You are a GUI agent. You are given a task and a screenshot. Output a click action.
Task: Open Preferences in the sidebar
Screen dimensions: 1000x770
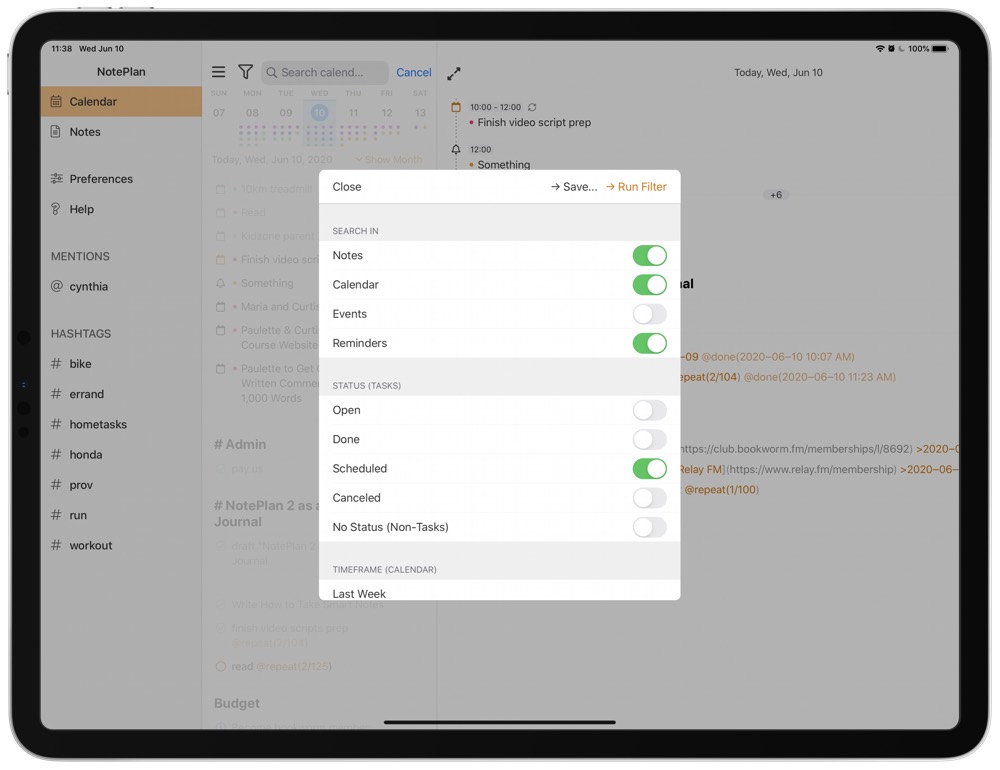[121, 179]
